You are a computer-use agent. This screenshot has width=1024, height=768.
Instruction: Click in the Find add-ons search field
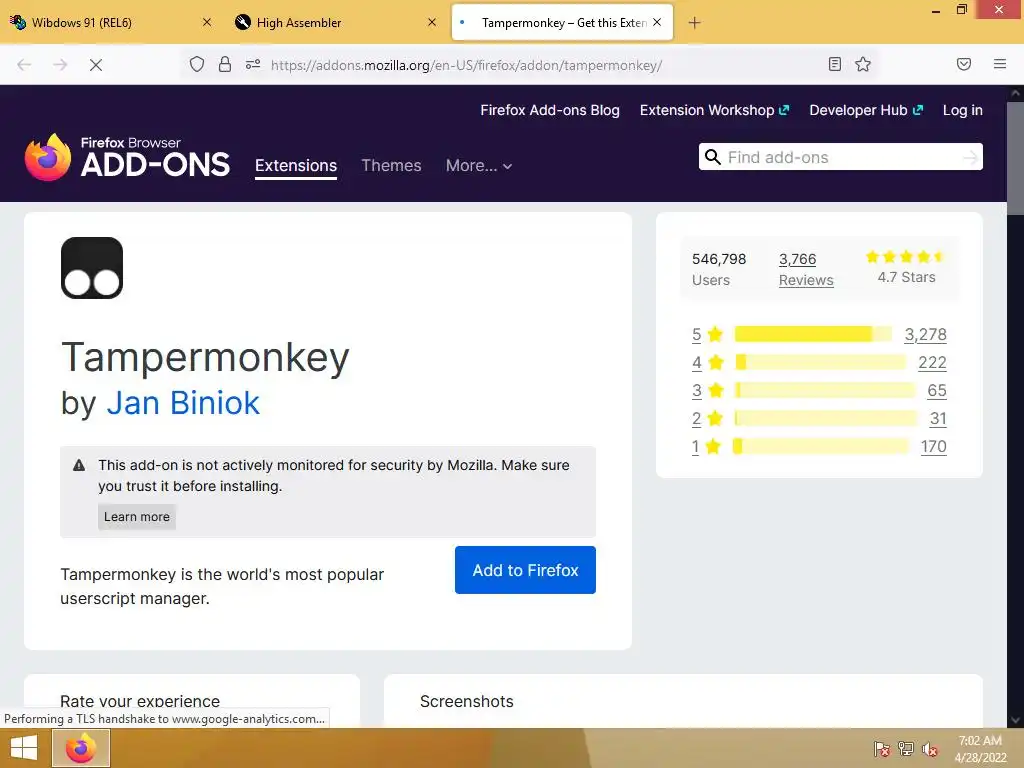[840, 157]
